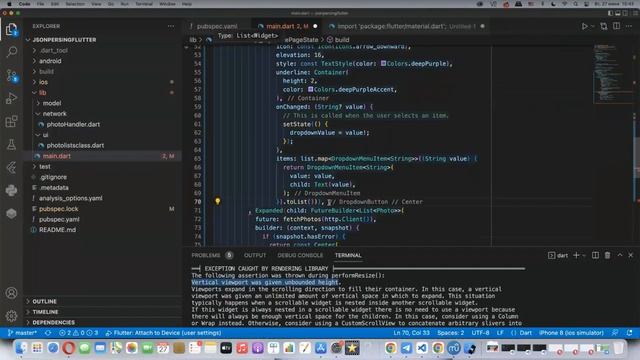This screenshot has width=640, height=360.
Task: Switch to the Untitled-1 import tab
Action: click(x=406, y=26)
